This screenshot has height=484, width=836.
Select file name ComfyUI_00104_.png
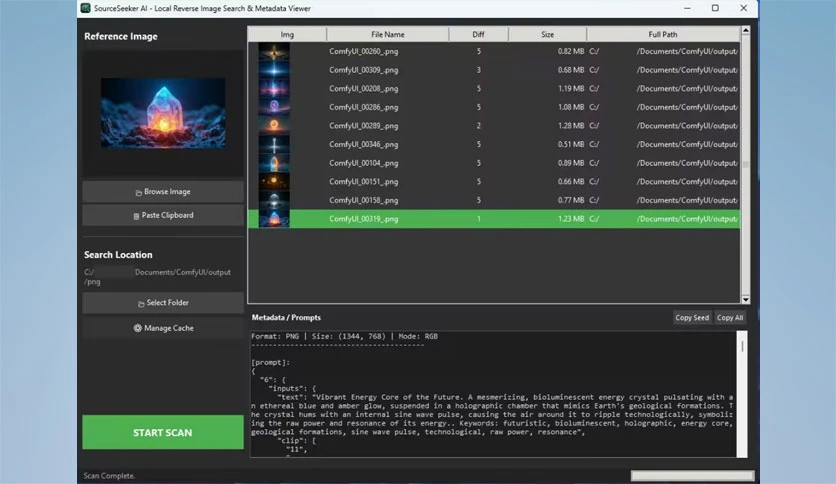(364, 164)
